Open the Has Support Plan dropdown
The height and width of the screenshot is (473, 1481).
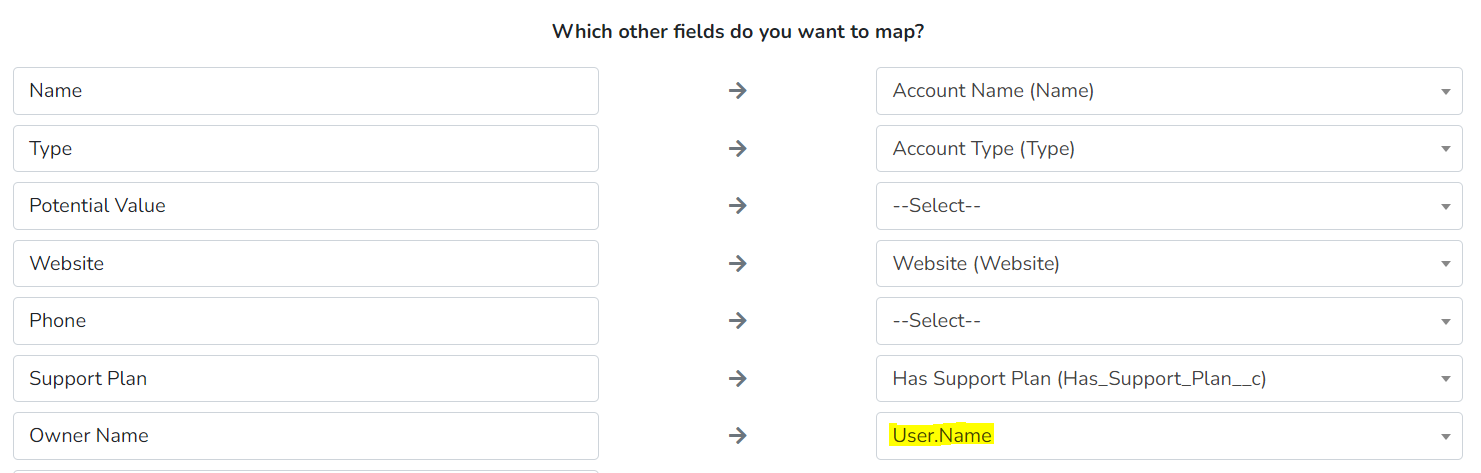(x=1168, y=379)
